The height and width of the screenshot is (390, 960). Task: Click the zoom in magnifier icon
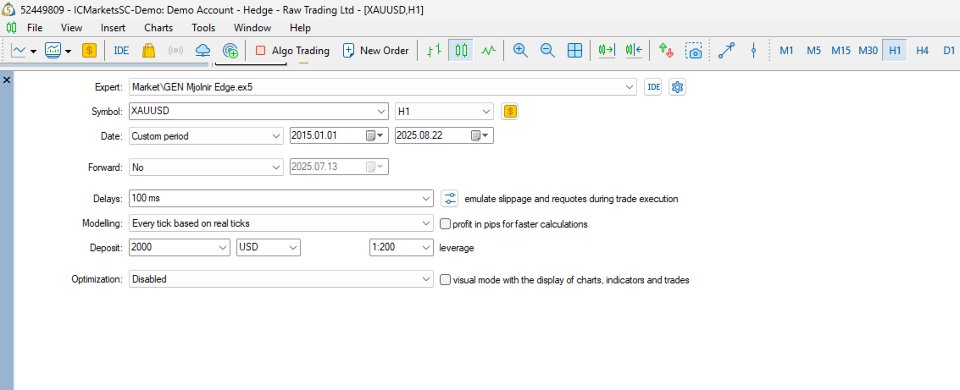click(520, 51)
